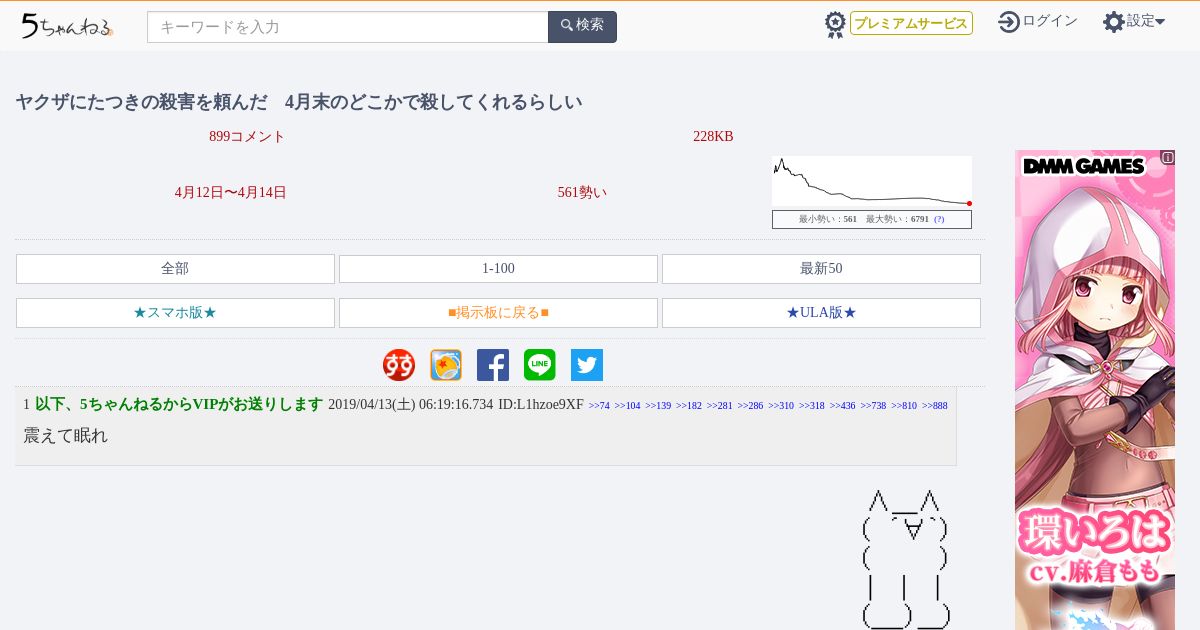The width and height of the screenshot is (1200, 630).
Task: Click the post ID:L1hzoe9XF
Action: pyautogui.click(x=541, y=405)
